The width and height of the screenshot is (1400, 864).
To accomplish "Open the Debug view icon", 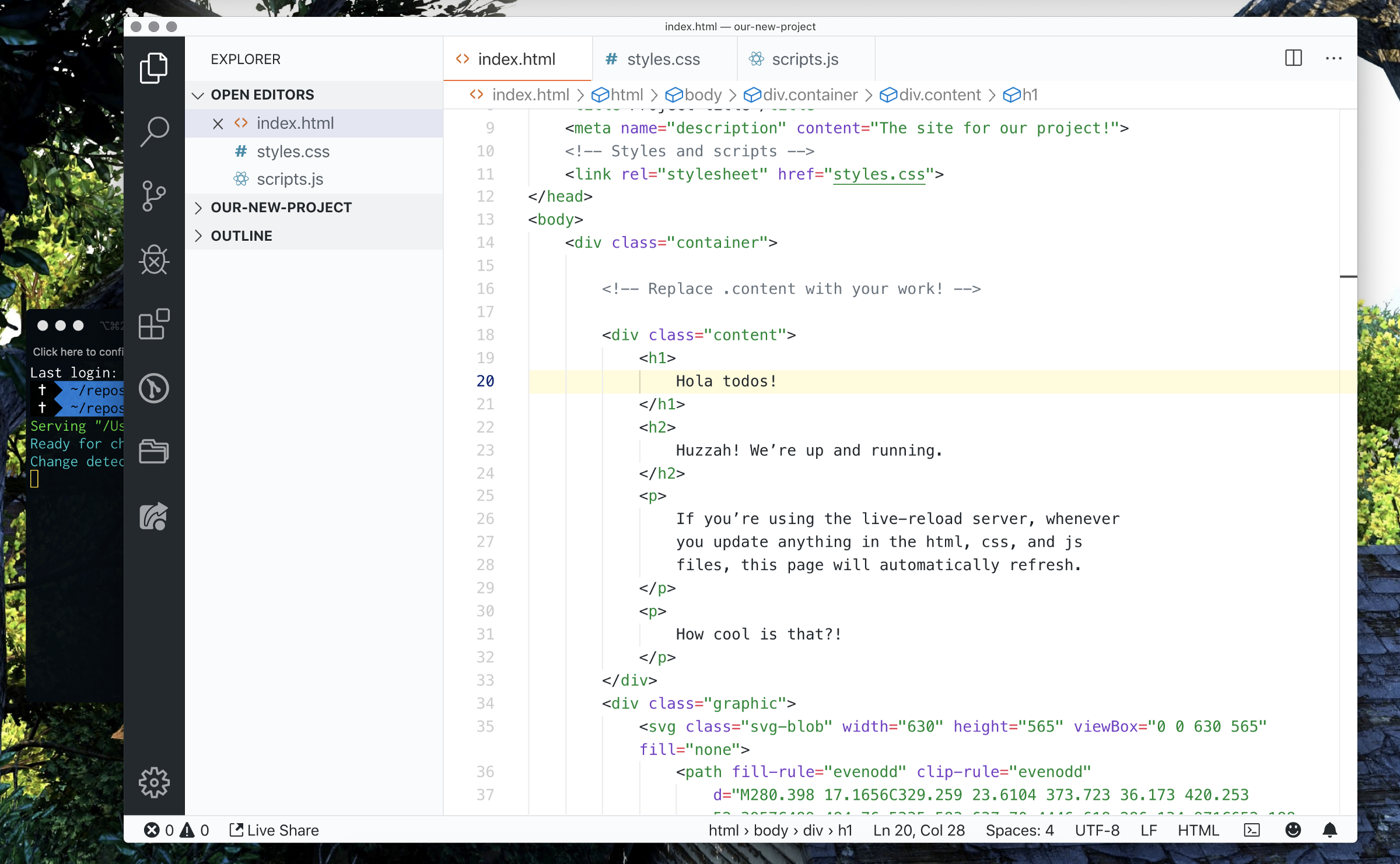I will coord(154,259).
